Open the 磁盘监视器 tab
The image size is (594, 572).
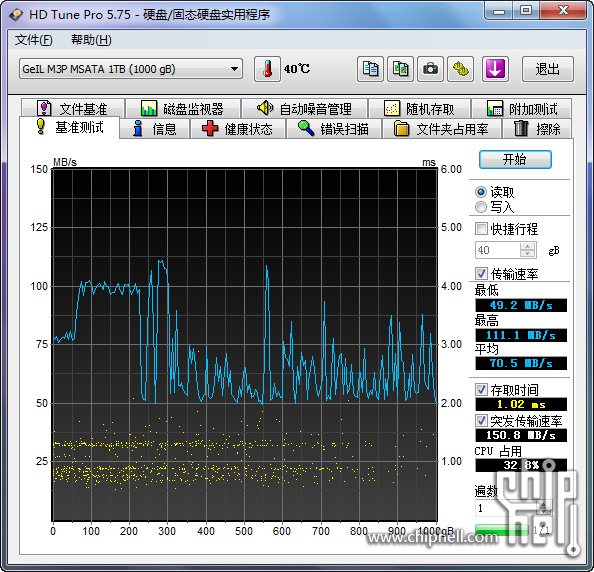click(x=183, y=109)
